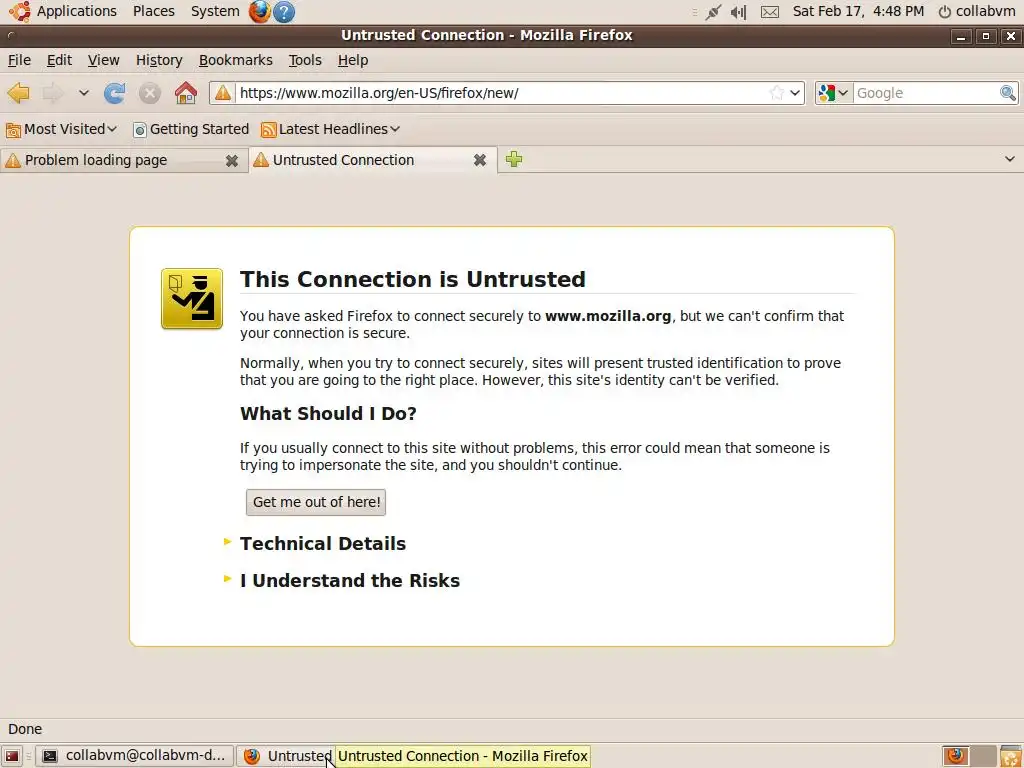Viewport: 1024px width, 768px height.
Task: Open the list all tabs dropdown
Action: point(1010,159)
